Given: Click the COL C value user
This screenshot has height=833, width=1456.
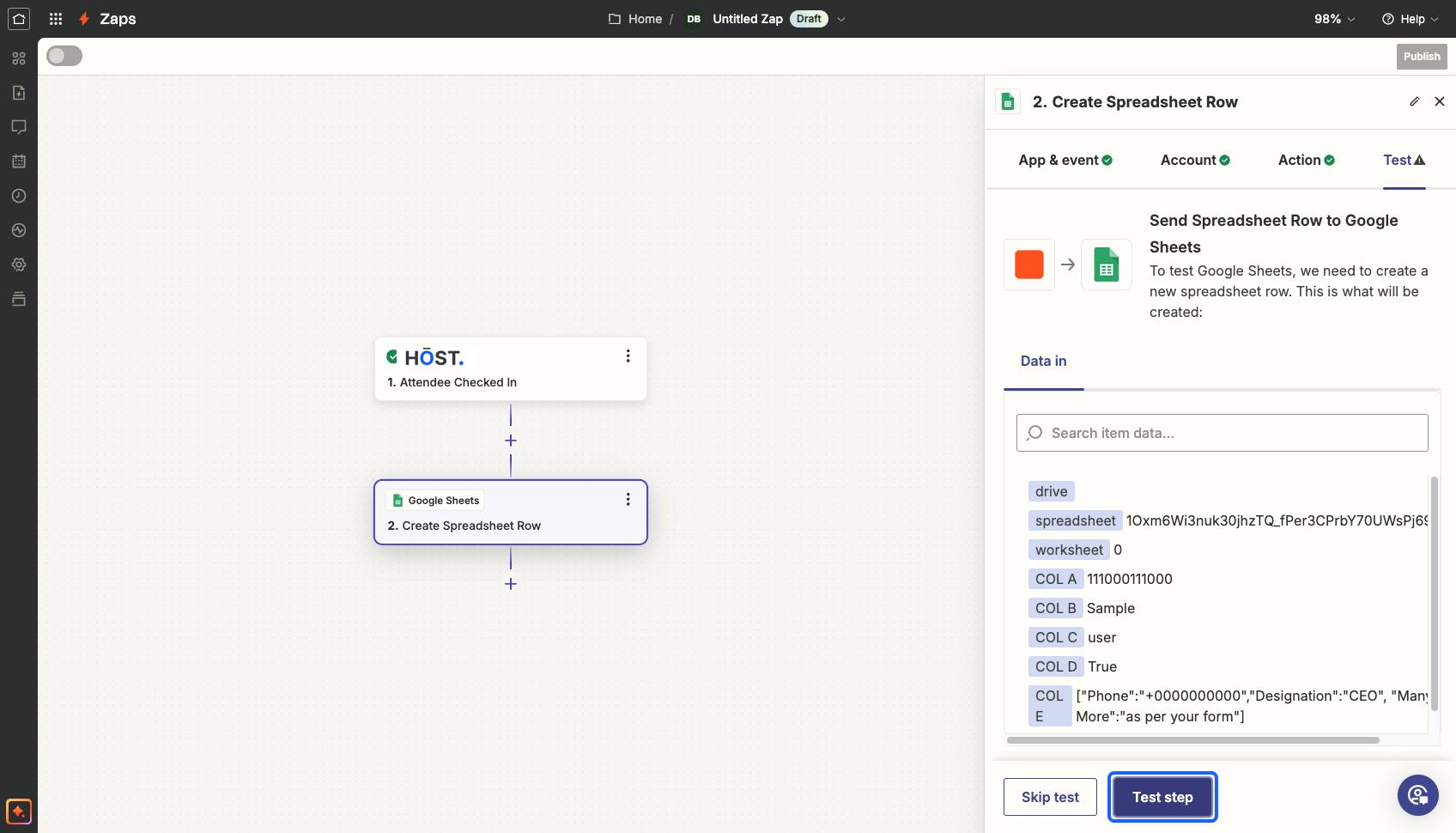Looking at the screenshot, I should [1102, 637].
